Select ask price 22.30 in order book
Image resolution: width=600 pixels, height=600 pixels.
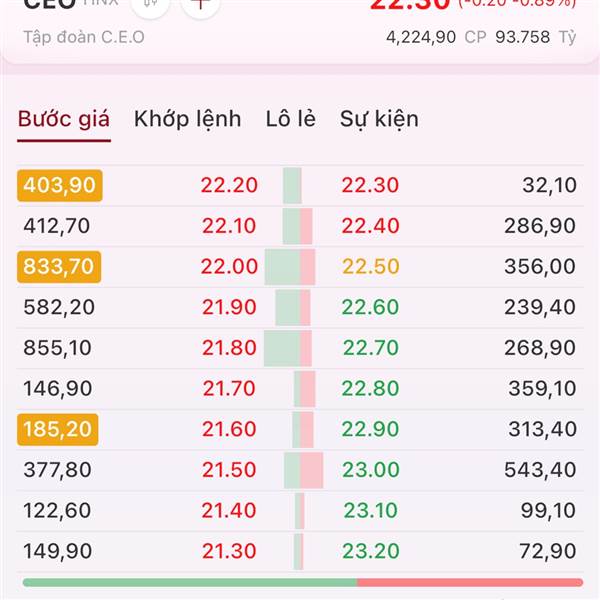[x=370, y=186]
